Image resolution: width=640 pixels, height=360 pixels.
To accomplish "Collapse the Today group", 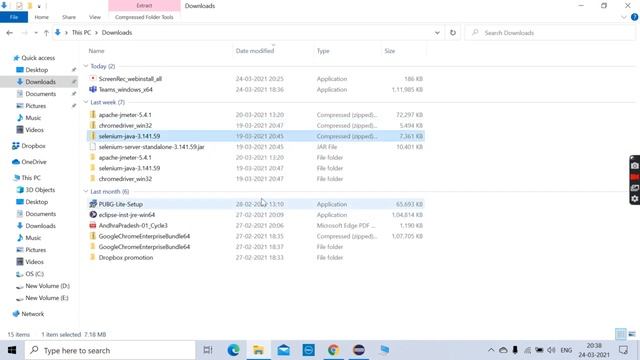I will point(86,66).
